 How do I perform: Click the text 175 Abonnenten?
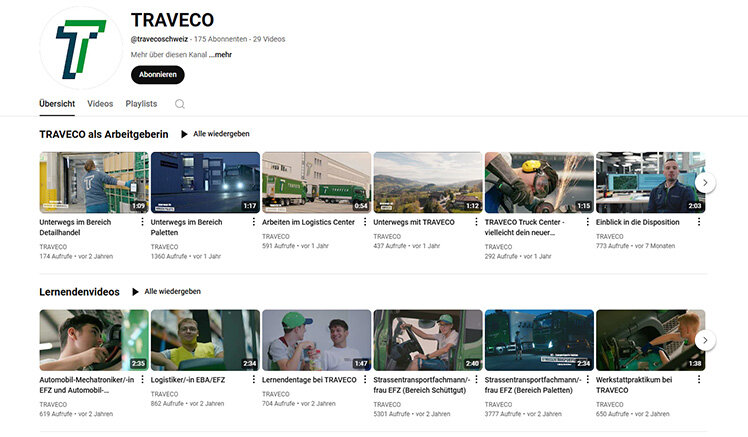[220, 39]
